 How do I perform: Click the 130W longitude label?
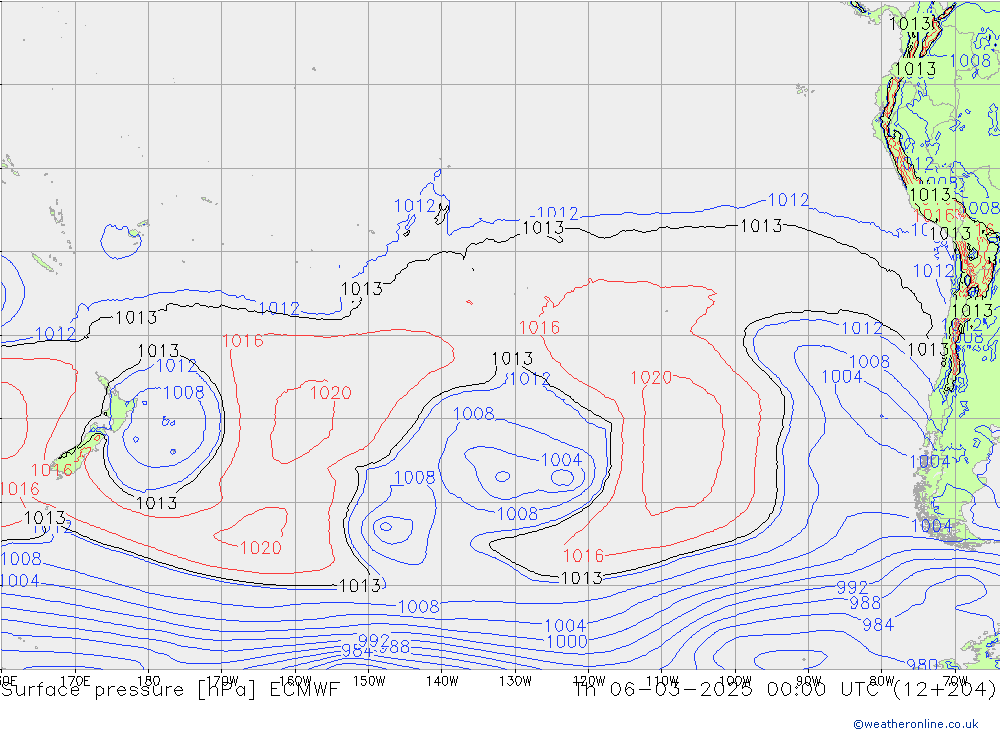tap(515, 680)
